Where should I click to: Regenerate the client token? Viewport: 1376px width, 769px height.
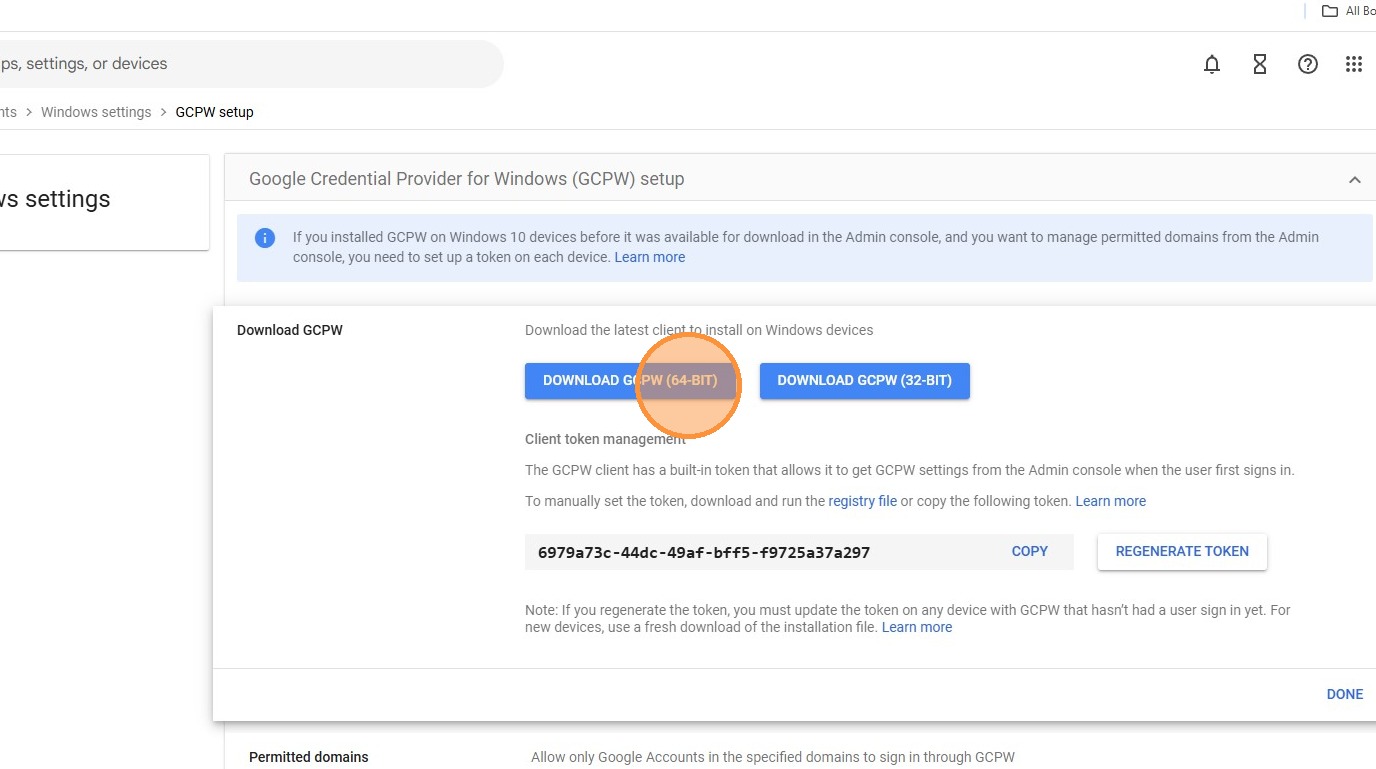tap(1182, 551)
